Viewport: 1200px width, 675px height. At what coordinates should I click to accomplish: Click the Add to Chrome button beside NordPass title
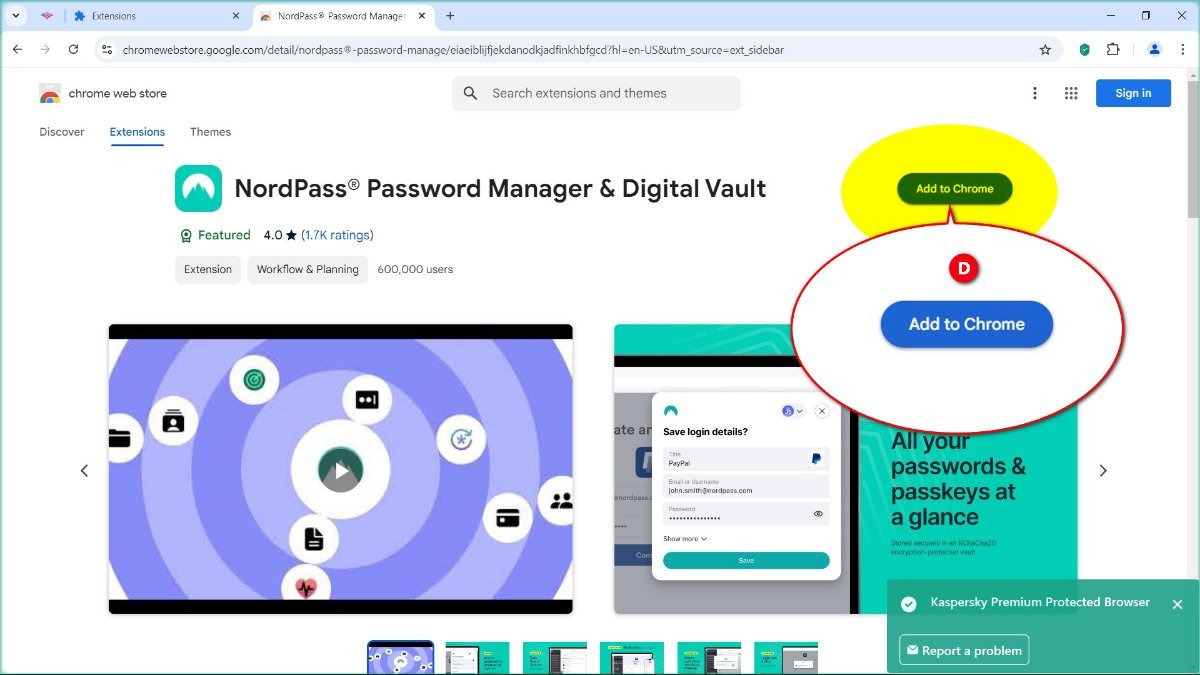tap(954, 189)
